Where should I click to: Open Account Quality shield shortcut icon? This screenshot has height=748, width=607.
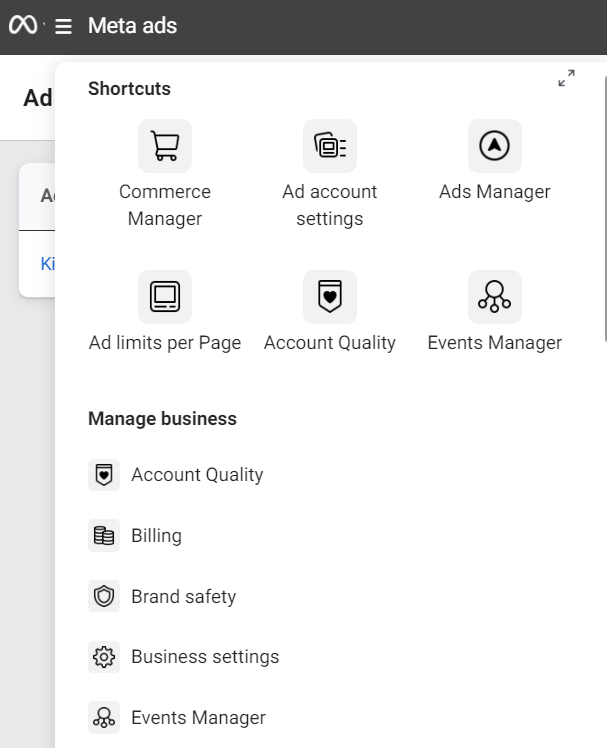click(x=330, y=297)
